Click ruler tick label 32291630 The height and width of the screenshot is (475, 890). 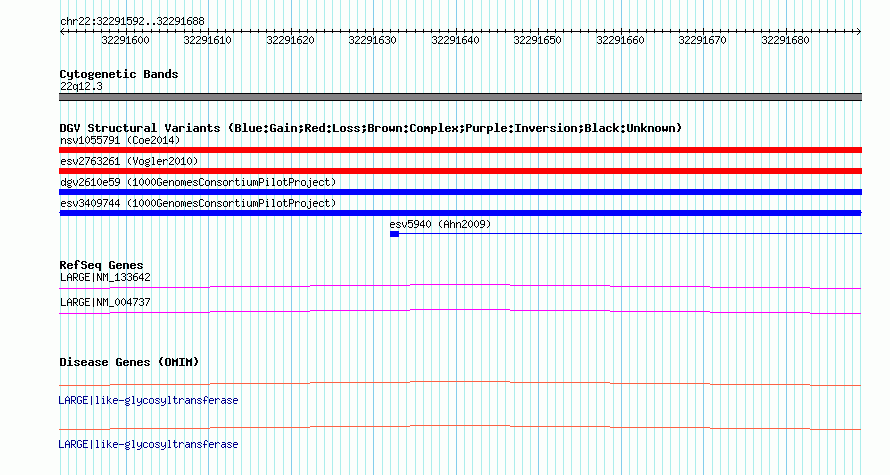pyautogui.click(x=372, y=40)
